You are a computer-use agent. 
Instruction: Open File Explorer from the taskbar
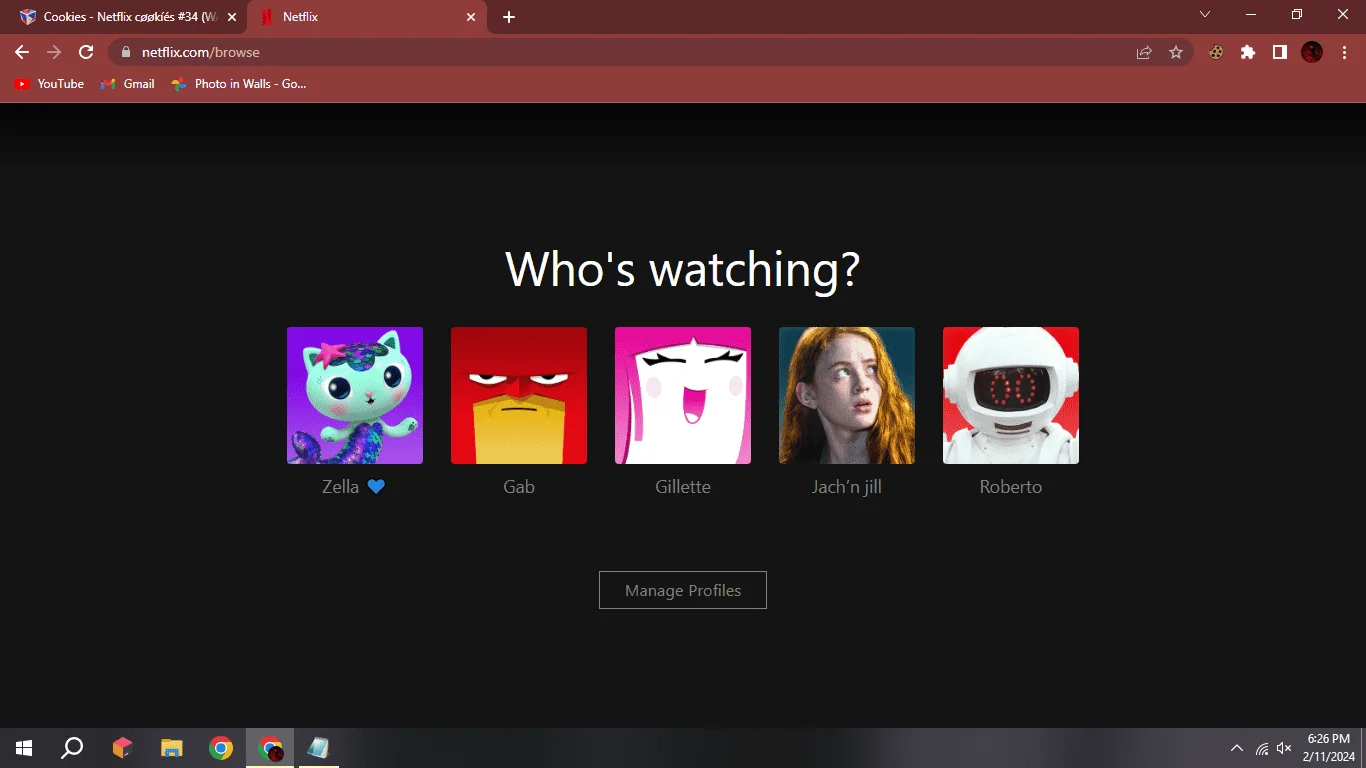click(x=172, y=748)
